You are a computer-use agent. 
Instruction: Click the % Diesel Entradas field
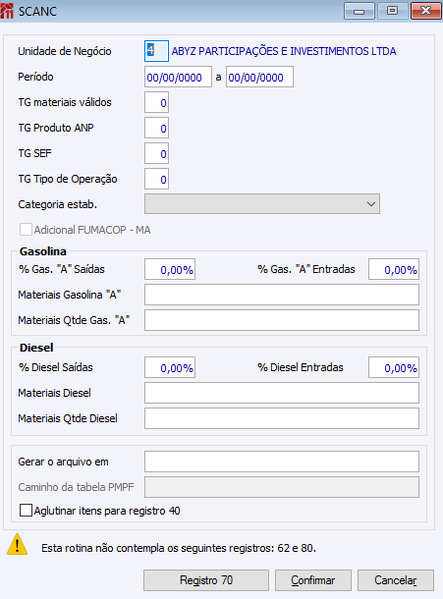pyautogui.click(x=394, y=367)
